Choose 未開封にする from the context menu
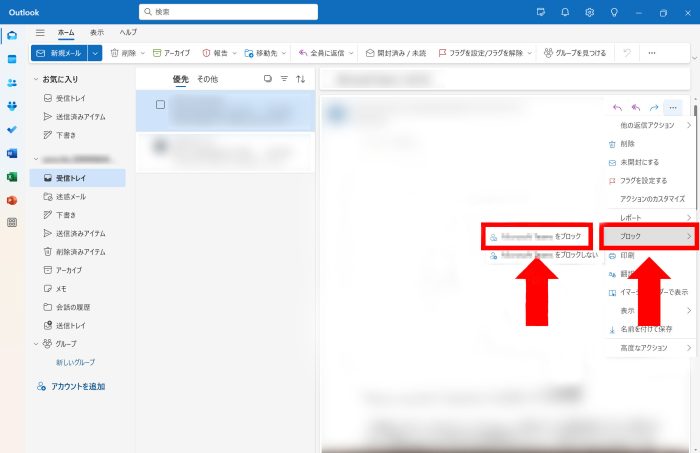 tap(640, 162)
